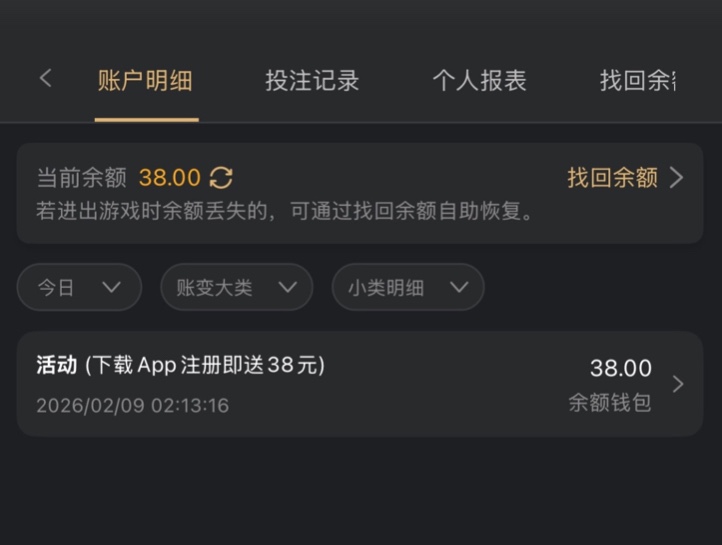
Task: Open the 活动 registration bonus record
Action: [181, 366]
